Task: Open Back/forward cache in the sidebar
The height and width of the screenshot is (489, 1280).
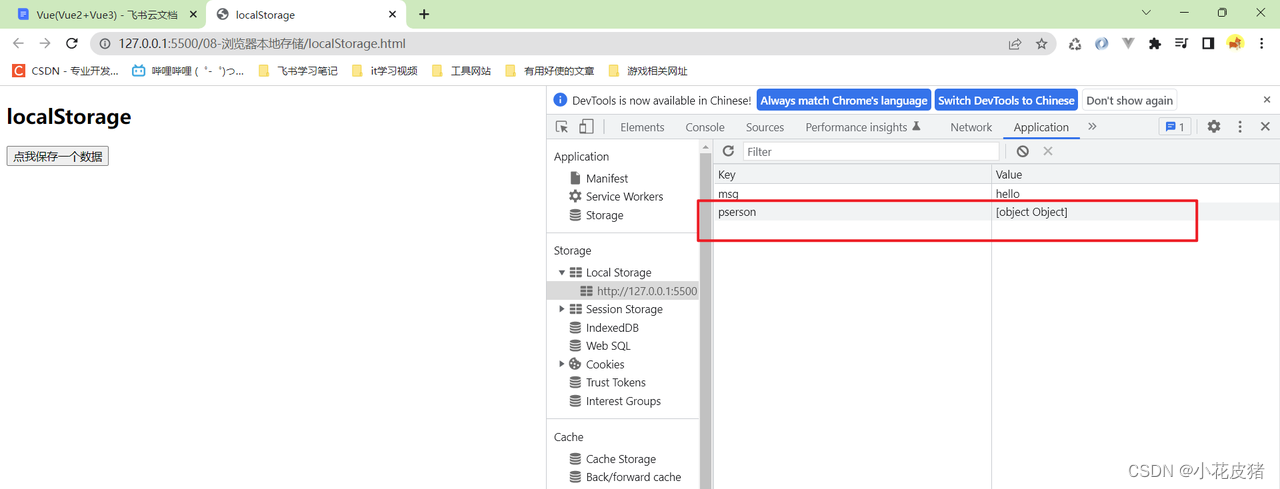Action: (x=633, y=477)
